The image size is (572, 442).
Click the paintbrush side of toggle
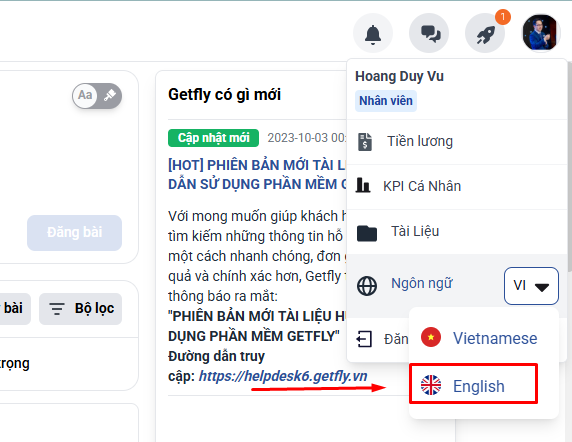[109, 96]
